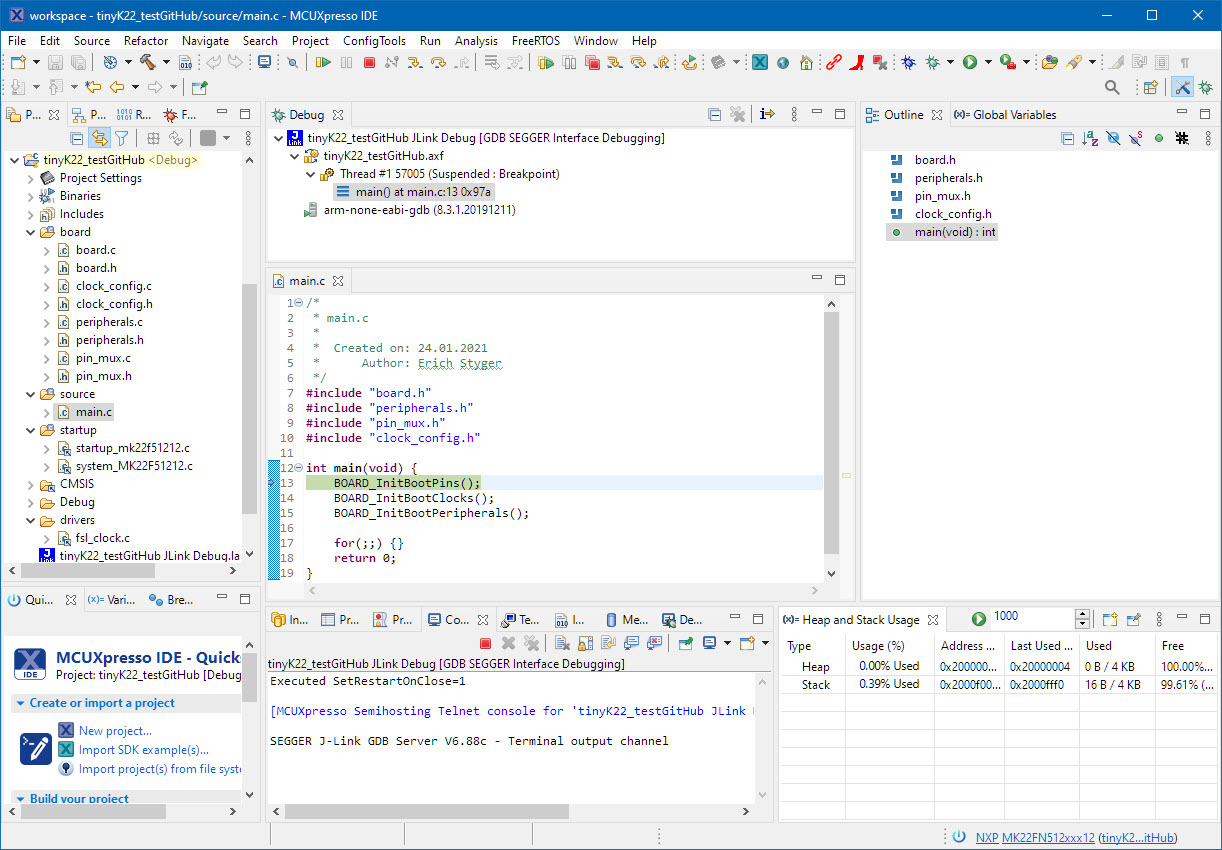1222x850 pixels.
Task: Click the 'New project...' link
Action: click(115, 731)
